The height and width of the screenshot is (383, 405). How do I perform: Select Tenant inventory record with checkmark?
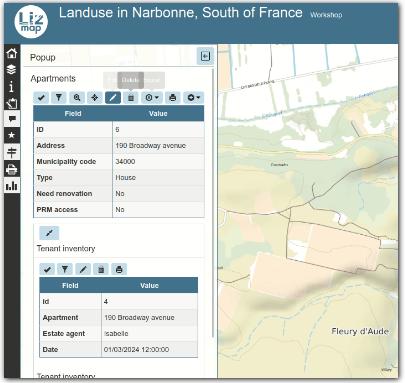[x=47, y=269]
